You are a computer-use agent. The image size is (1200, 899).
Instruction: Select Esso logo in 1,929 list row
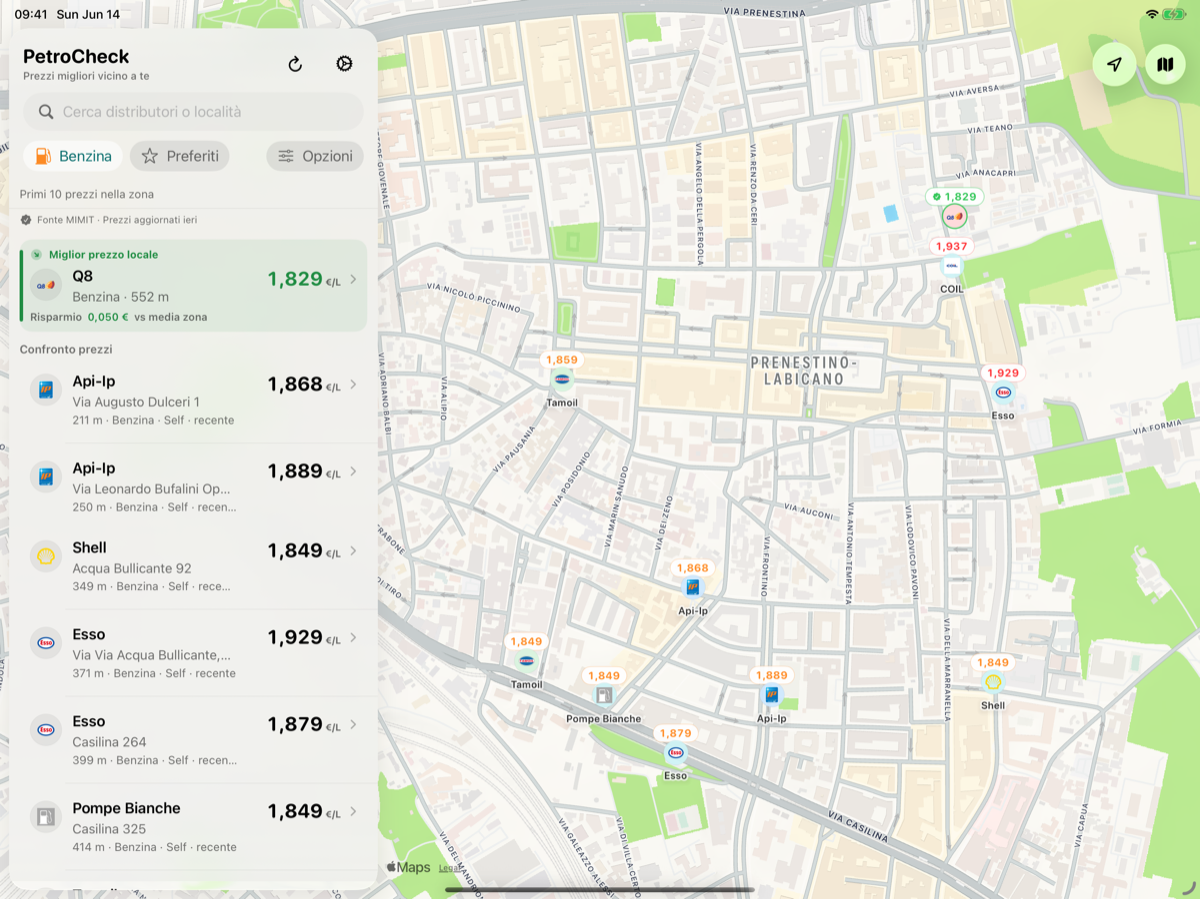click(45, 643)
